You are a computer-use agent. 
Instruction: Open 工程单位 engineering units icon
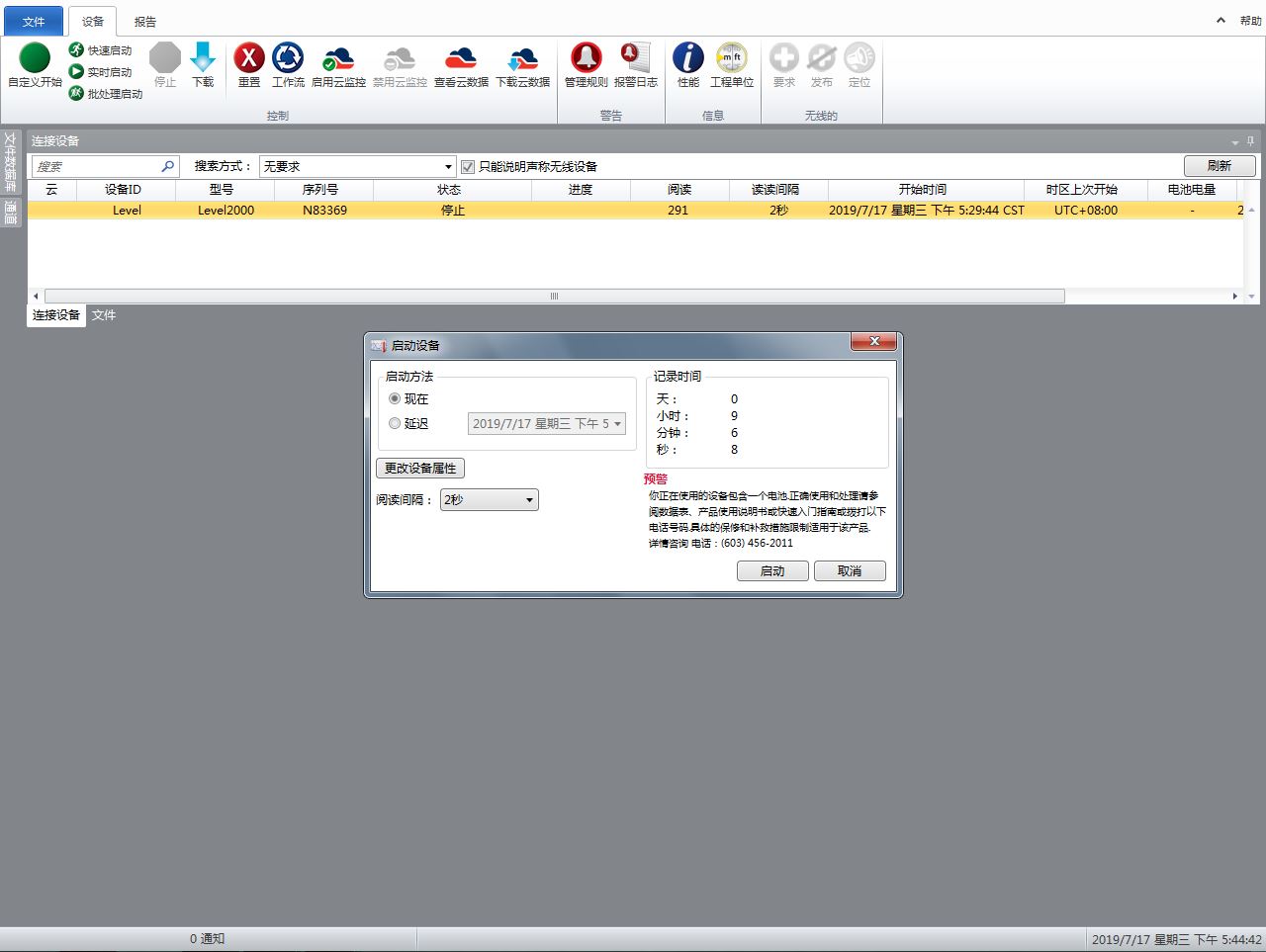tap(732, 58)
